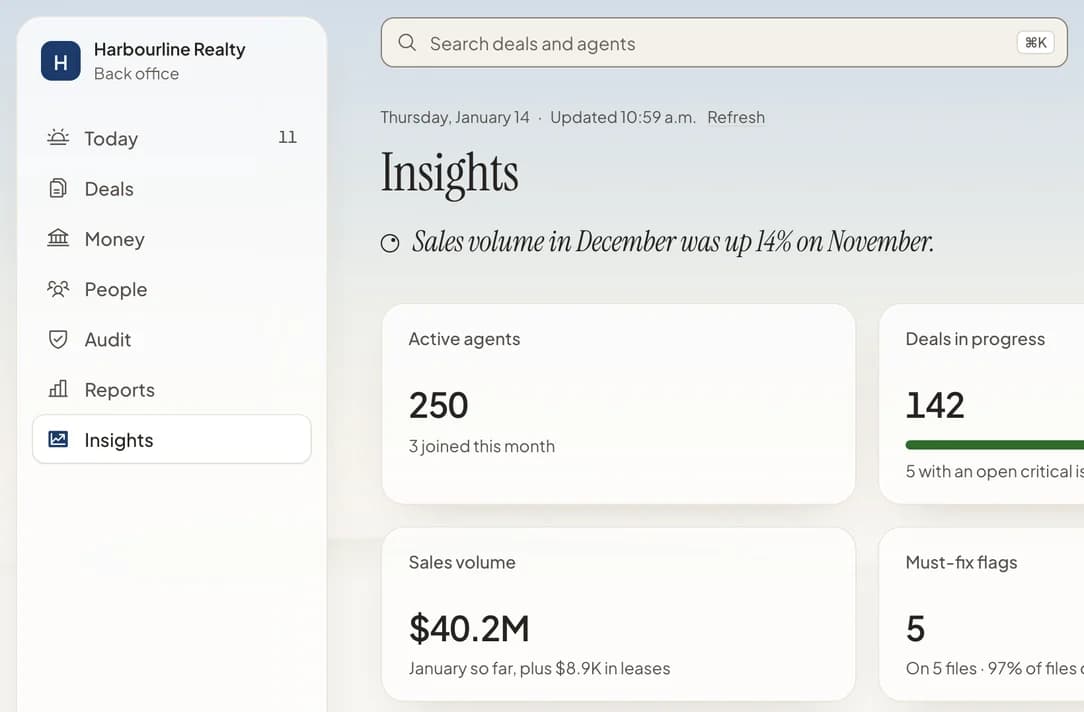Screen dimensions: 1084x712
Task: Click the search magnifier icon
Action: (x=407, y=43)
